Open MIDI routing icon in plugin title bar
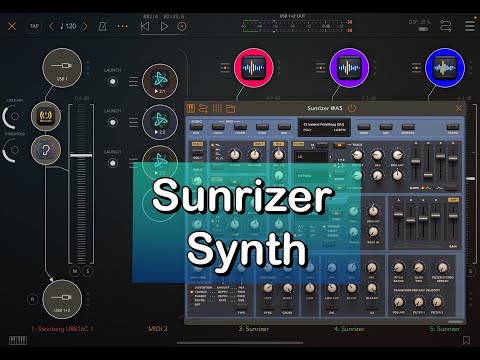The height and width of the screenshot is (360, 480). [203, 108]
